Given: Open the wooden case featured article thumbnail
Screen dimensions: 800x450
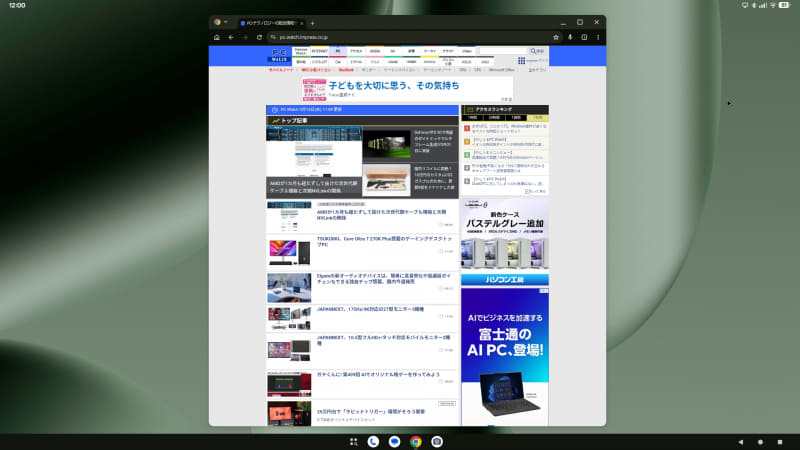Looking at the screenshot, I should (386, 180).
